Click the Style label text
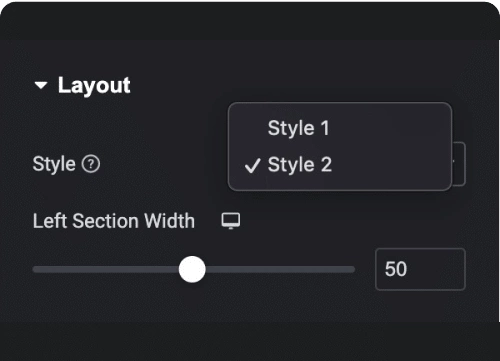This screenshot has height=361, width=500. [54, 164]
